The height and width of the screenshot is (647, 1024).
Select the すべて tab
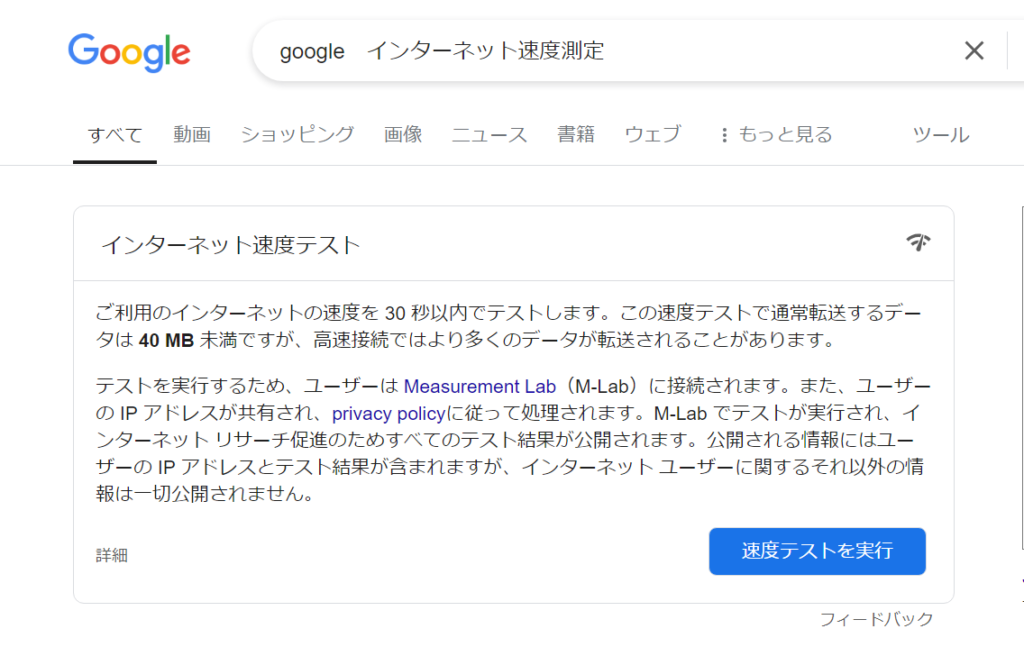click(115, 135)
